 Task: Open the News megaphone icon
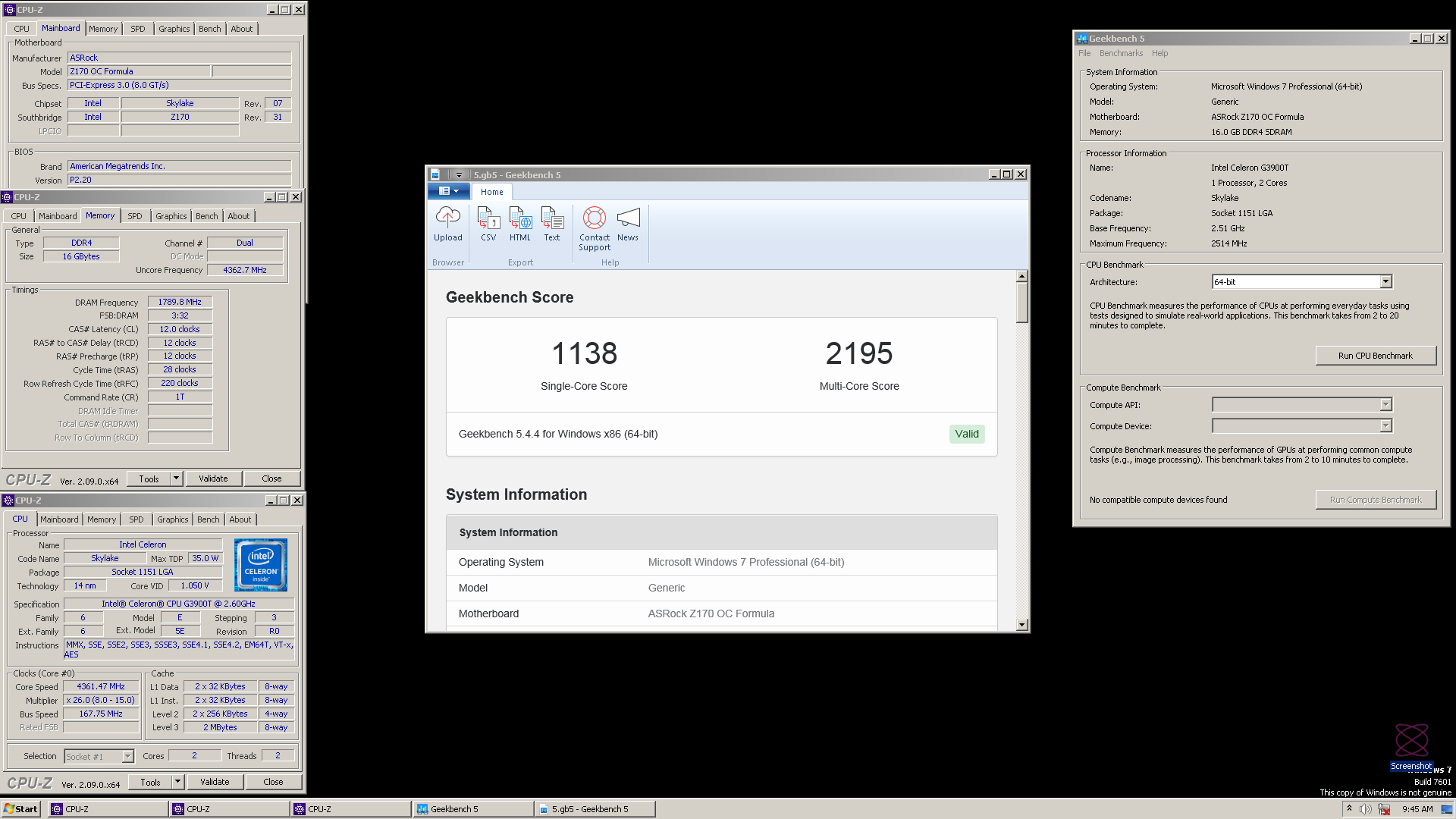coord(628,224)
